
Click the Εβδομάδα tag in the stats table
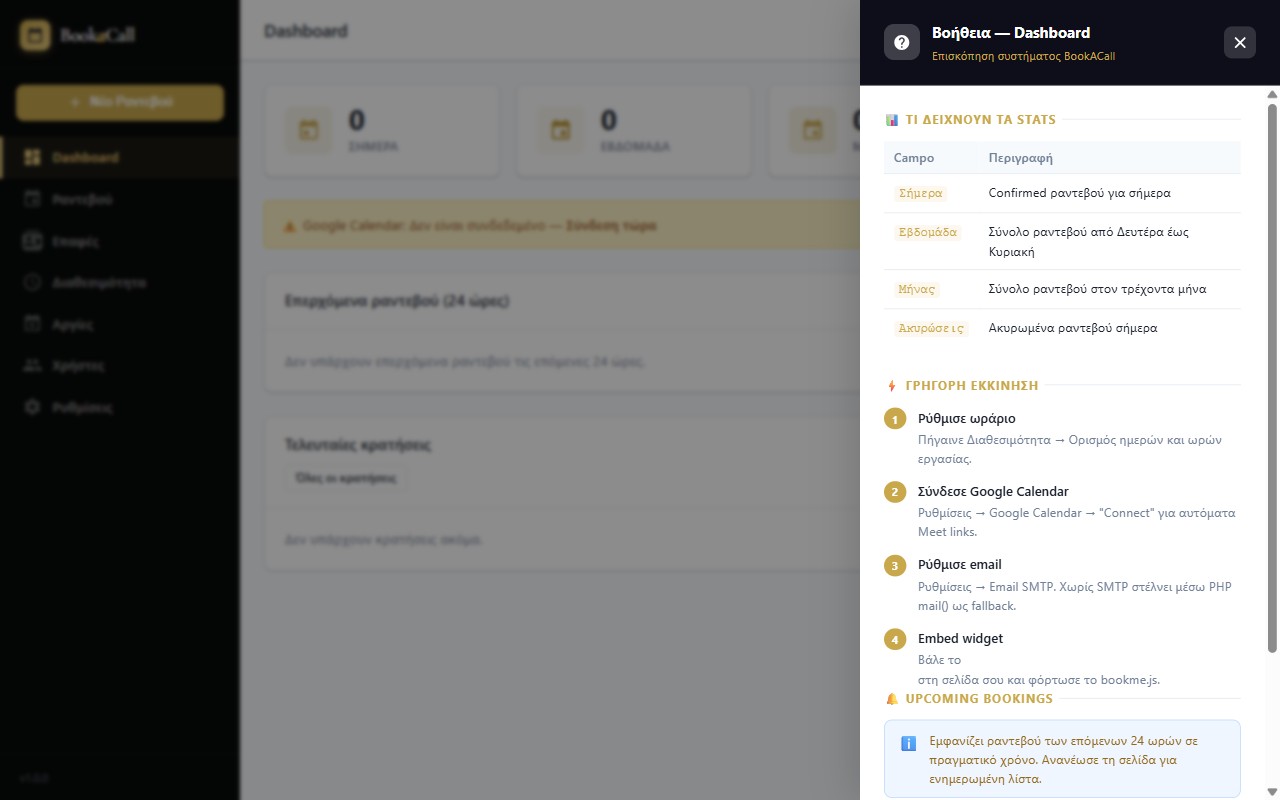pos(927,232)
